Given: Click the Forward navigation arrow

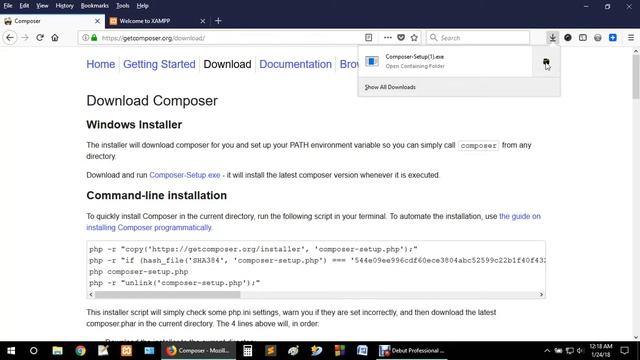Looking at the screenshot, I should point(25,38).
